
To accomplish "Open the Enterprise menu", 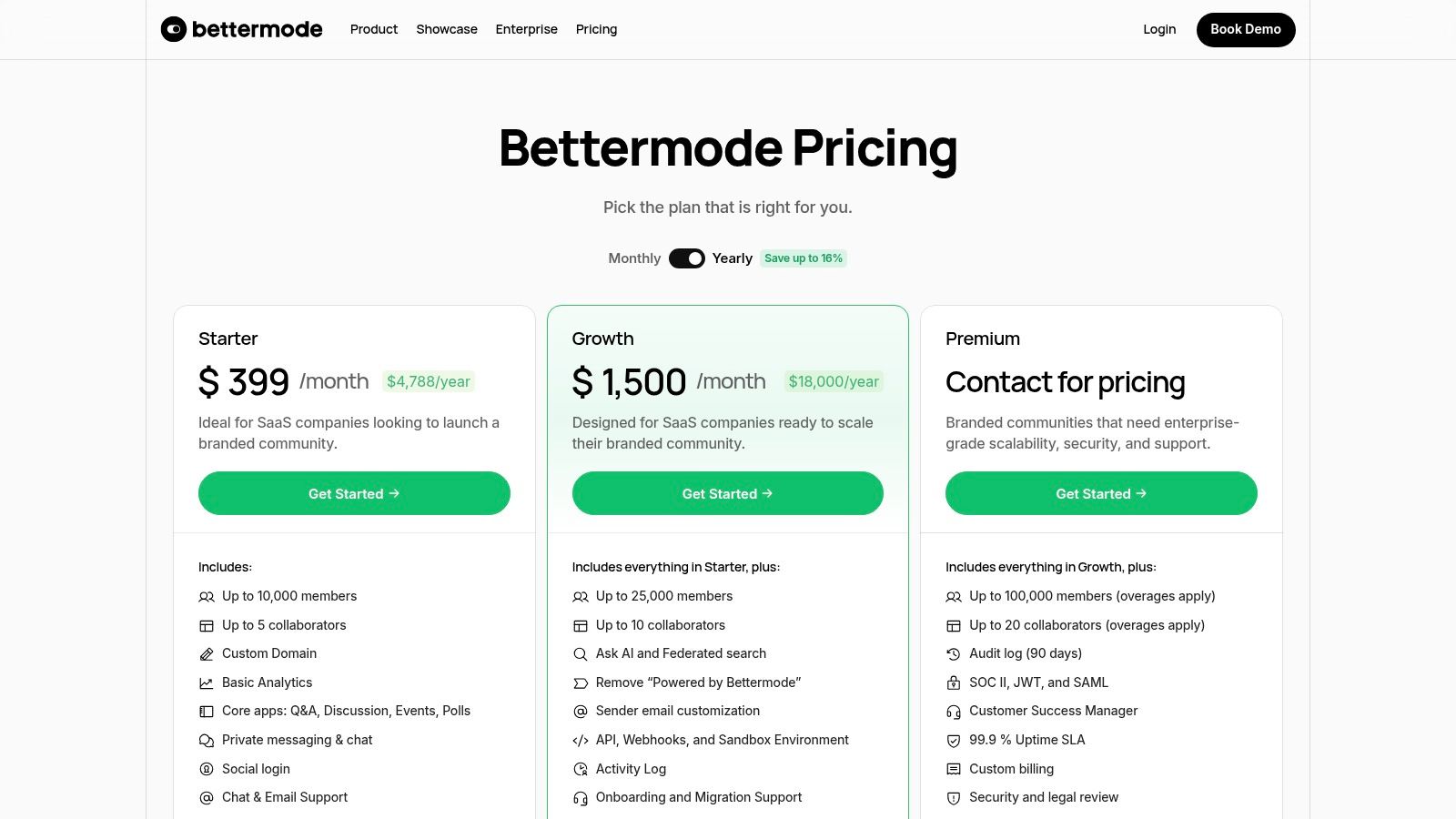I will click(526, 29).
